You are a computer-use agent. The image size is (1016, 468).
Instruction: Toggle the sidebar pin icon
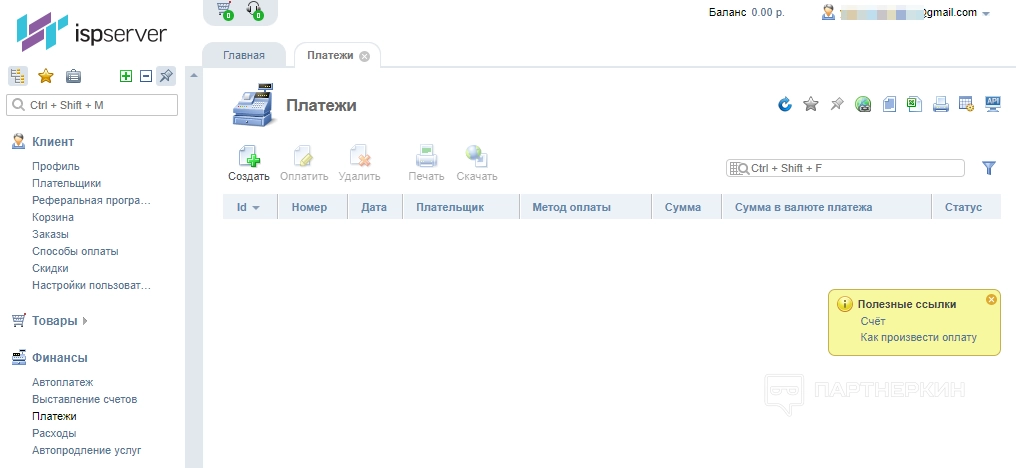[x=166, y=76]
